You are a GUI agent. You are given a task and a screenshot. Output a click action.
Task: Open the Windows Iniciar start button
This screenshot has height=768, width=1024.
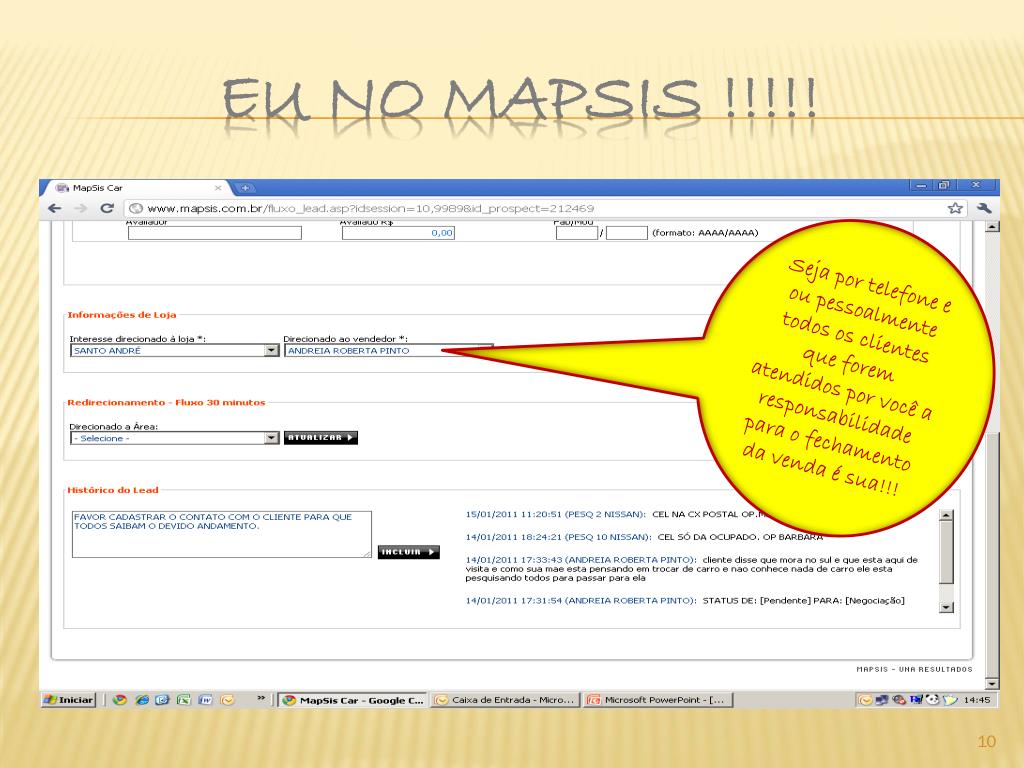point(69,700)
